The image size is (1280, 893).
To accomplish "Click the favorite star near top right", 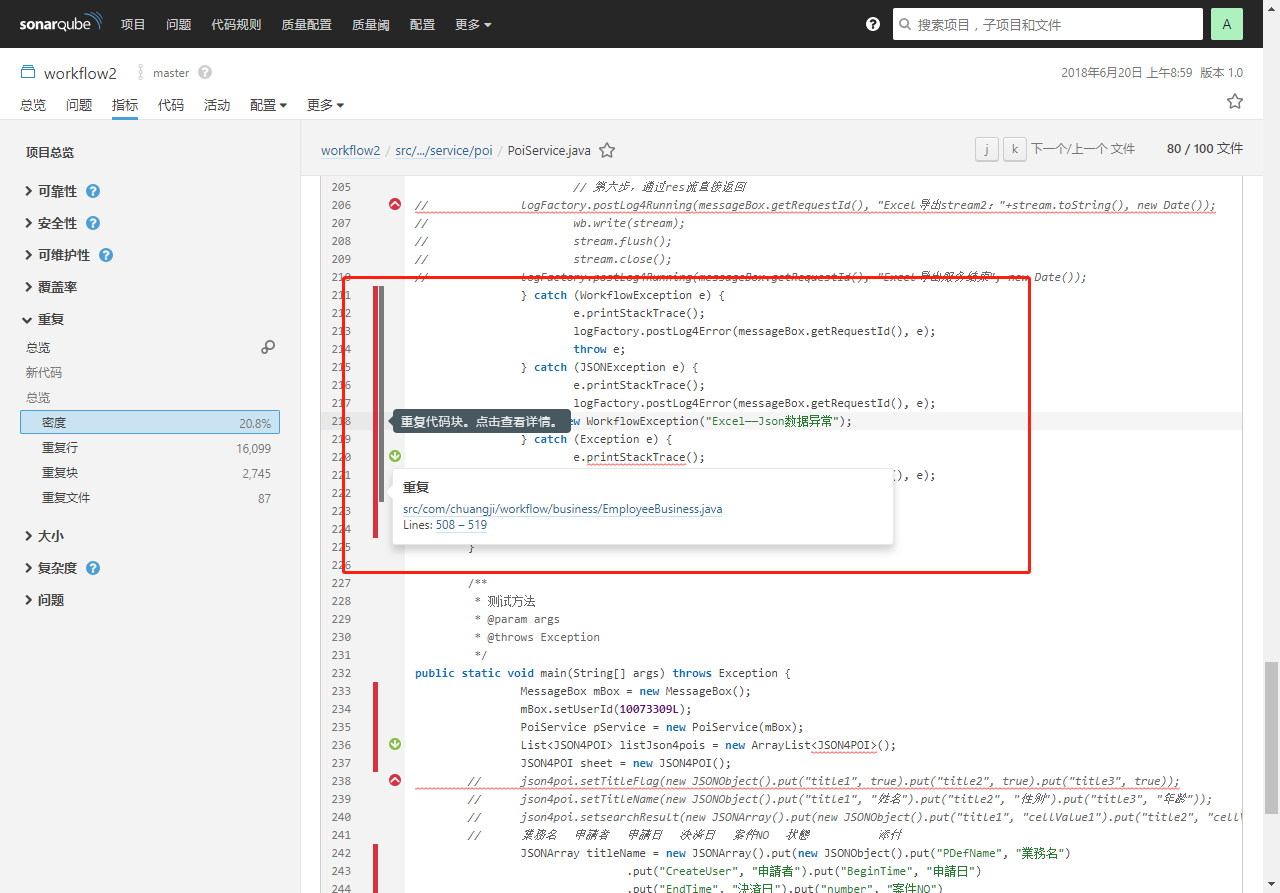I will coord(1235,101).
